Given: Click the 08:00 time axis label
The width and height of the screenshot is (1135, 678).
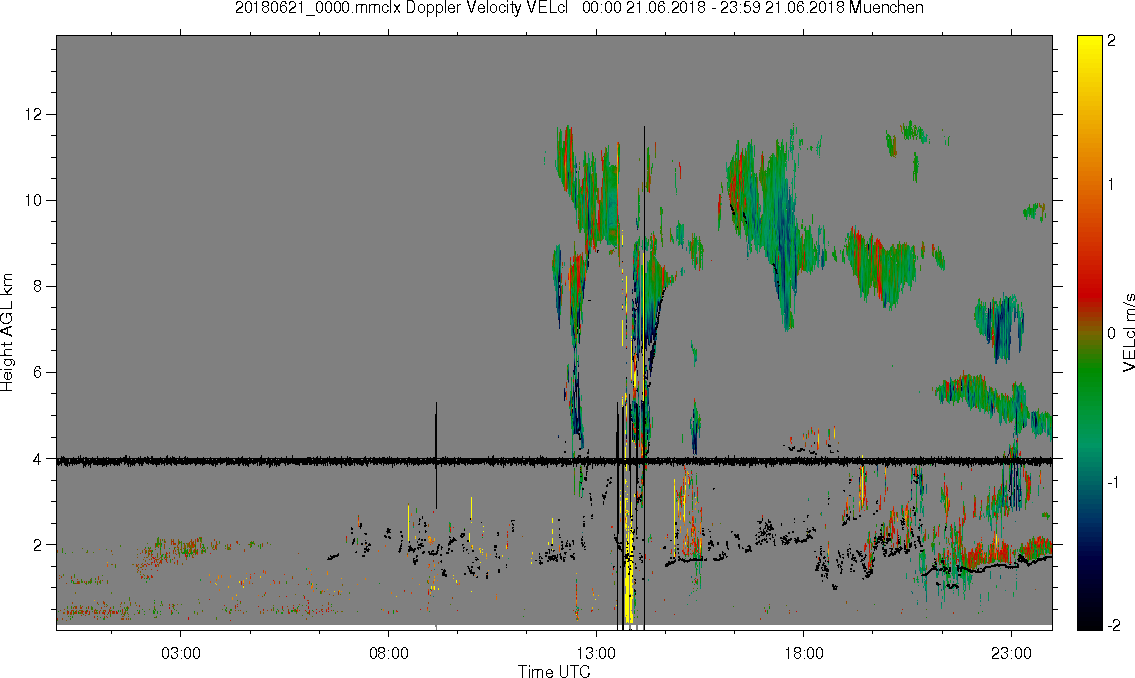Looking at the screenshot, I should tap(388, 653).
